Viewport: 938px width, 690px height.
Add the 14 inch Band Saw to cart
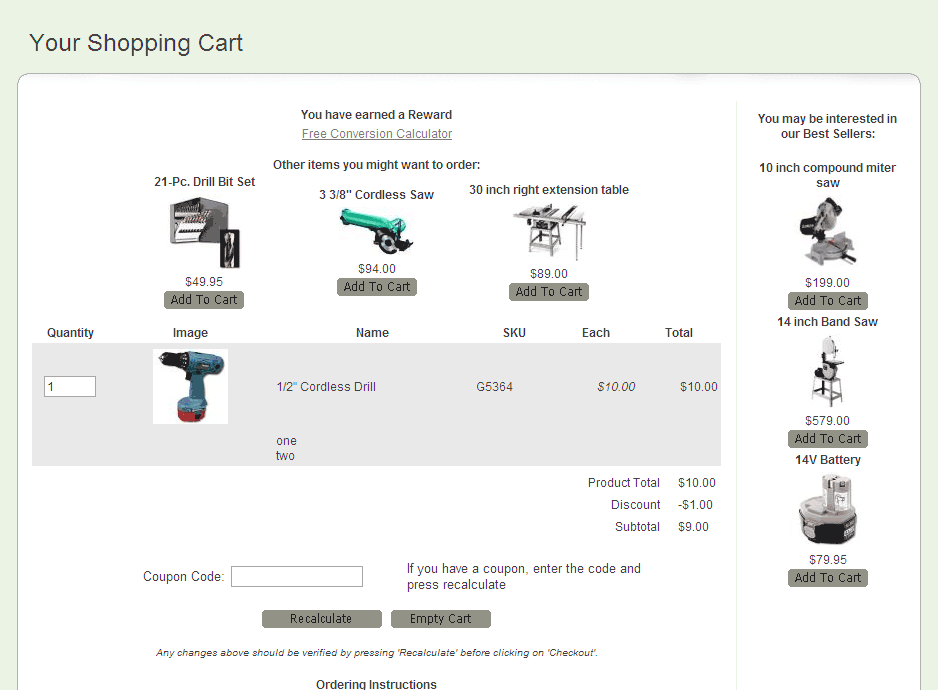827,439
